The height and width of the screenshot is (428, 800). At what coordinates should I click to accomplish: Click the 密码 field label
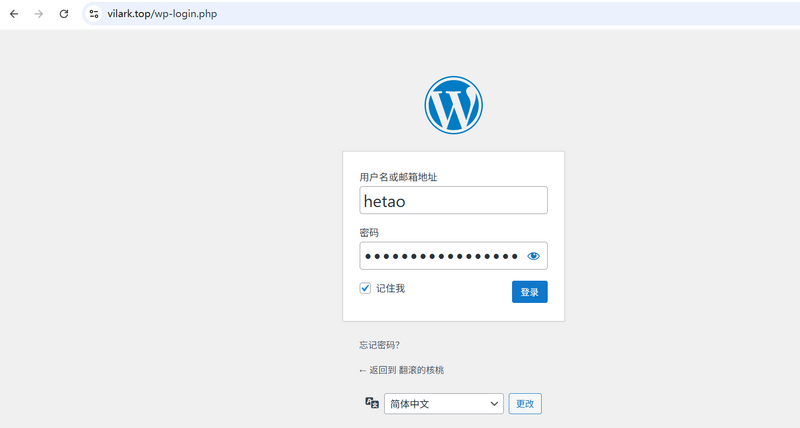point(369,232)
